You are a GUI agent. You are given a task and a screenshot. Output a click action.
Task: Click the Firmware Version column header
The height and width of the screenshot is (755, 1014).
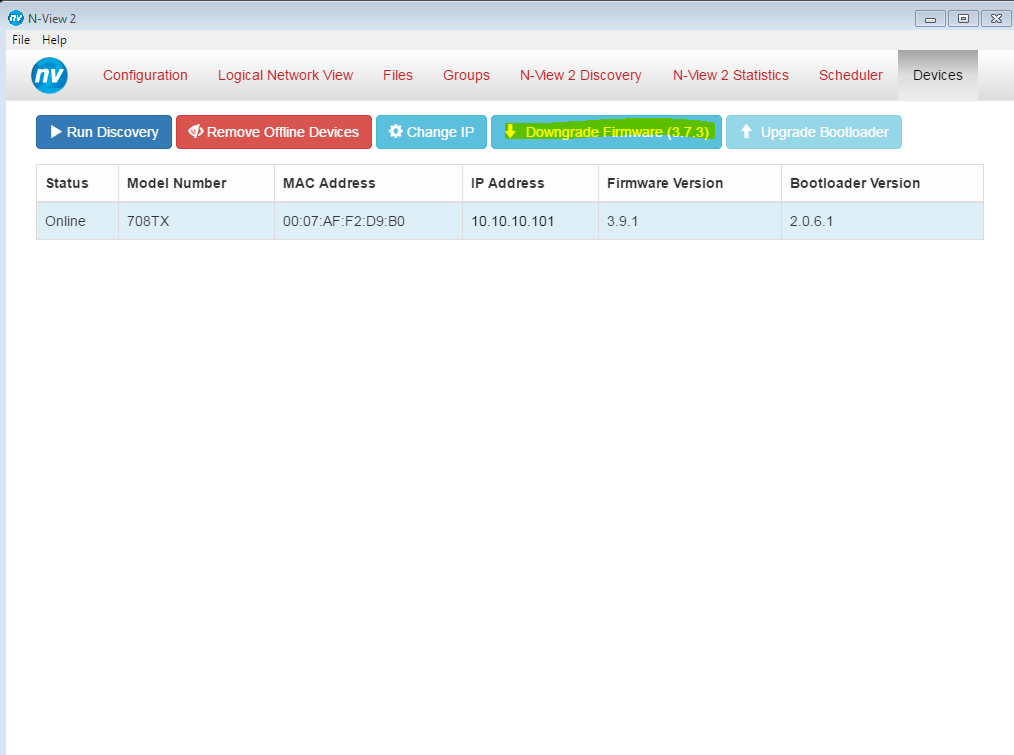click(x=690, y=183)
